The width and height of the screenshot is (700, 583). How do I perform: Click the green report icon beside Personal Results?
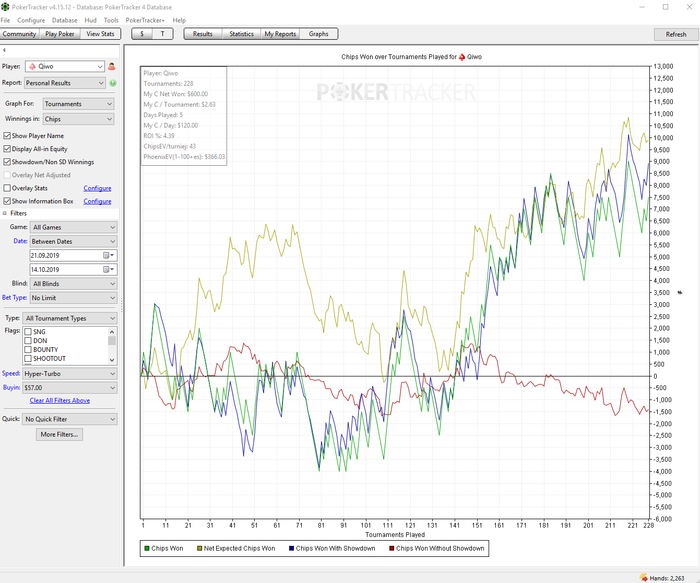112,83
